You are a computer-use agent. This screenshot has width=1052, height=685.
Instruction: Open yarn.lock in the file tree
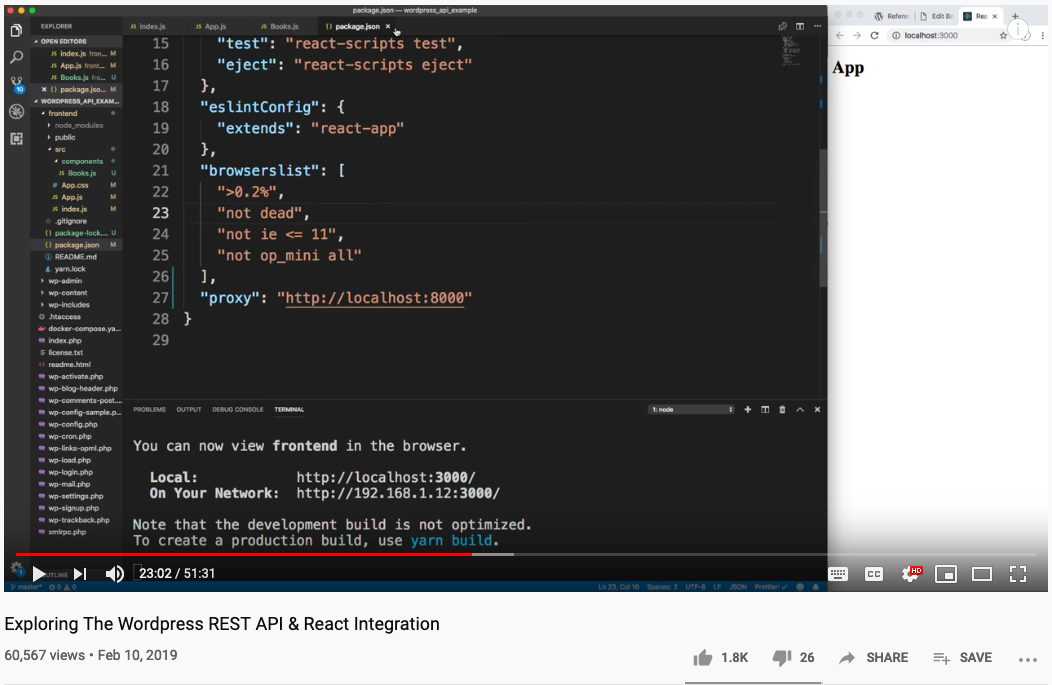pos(70,268)
